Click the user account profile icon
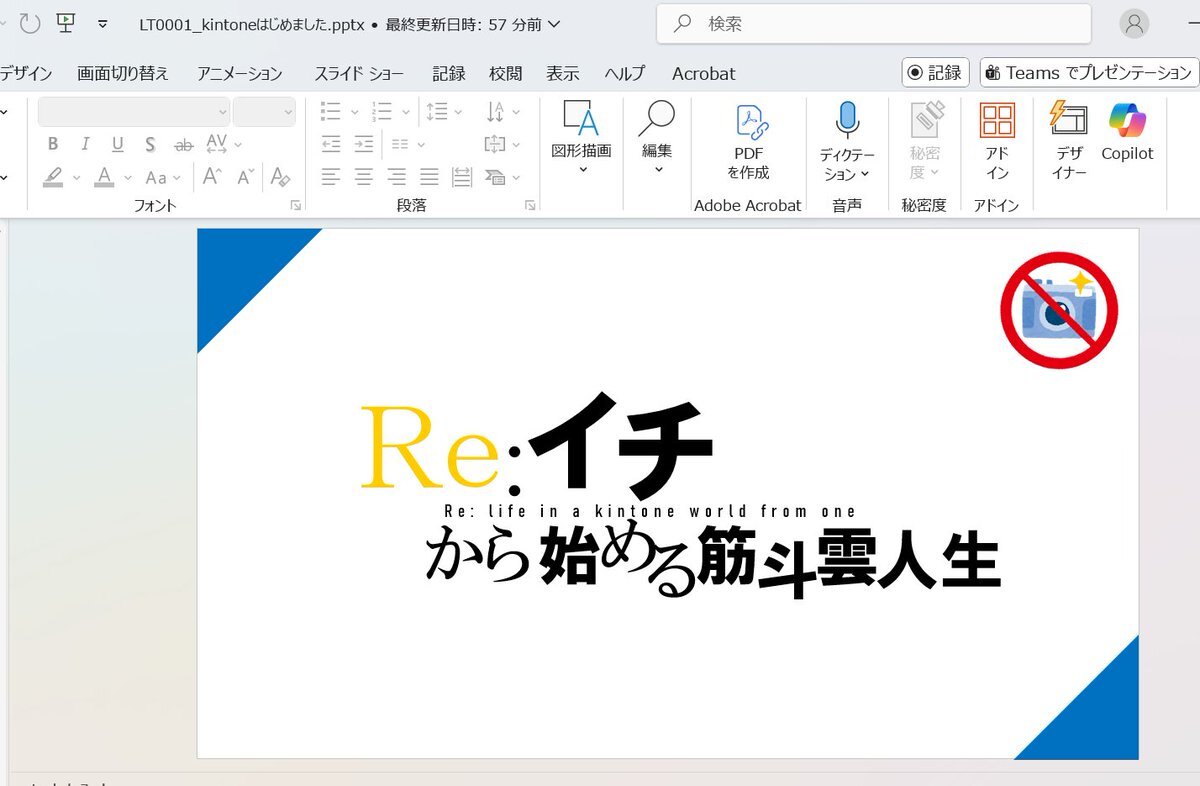The width and height of the screenshot is (1200, 786). (x=1134, y=24)
